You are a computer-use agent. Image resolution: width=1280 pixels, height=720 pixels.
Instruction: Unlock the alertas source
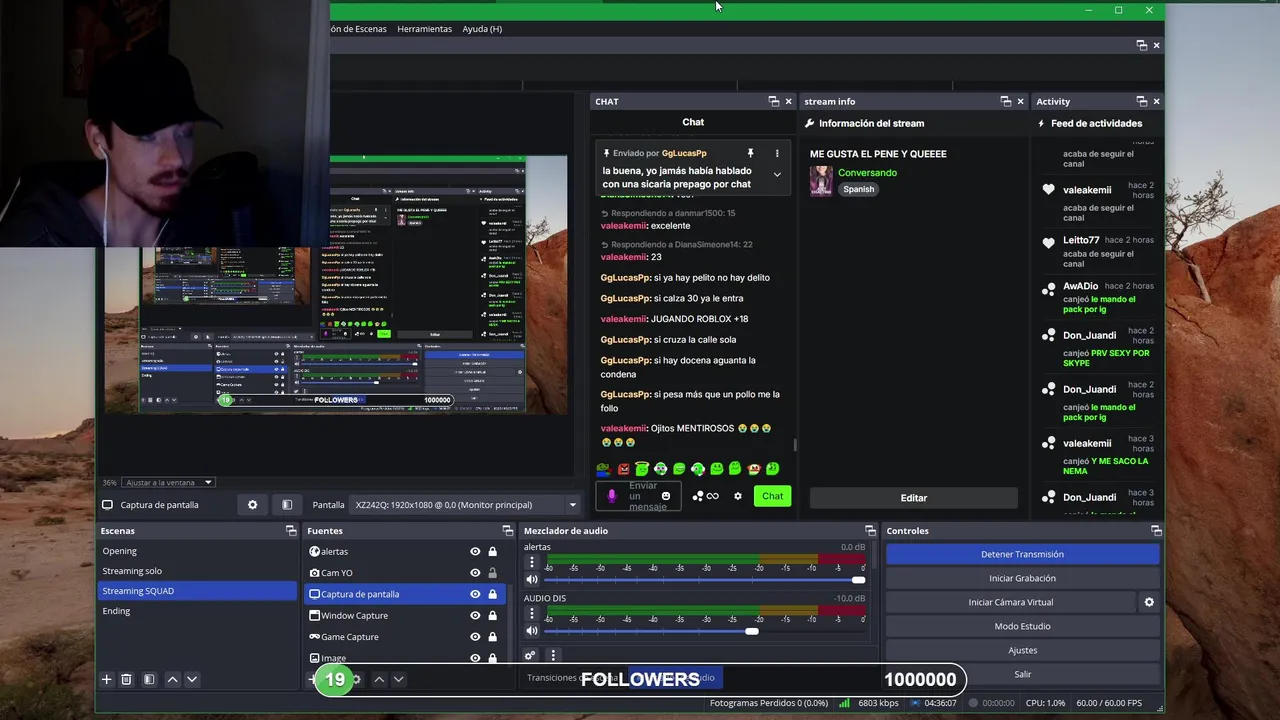click(x=492, y=552)
